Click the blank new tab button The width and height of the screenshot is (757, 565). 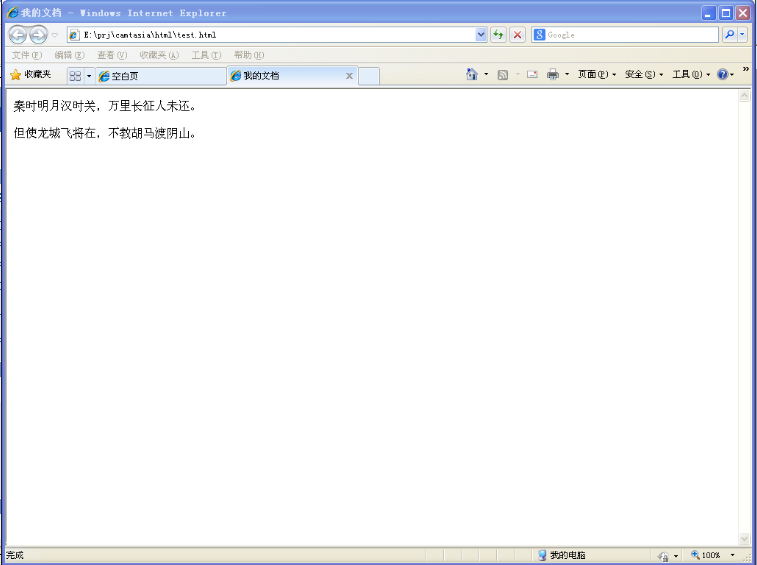368,76
